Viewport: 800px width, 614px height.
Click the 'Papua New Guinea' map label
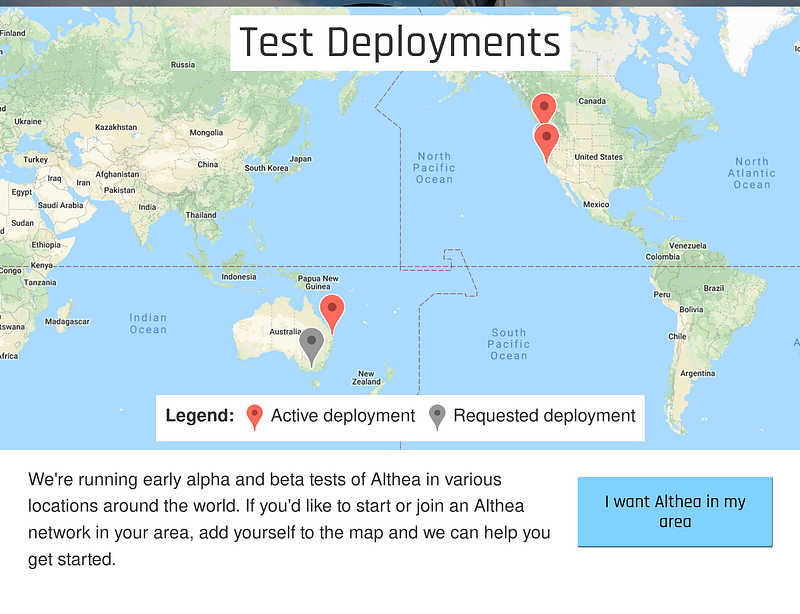click(318, 282)
